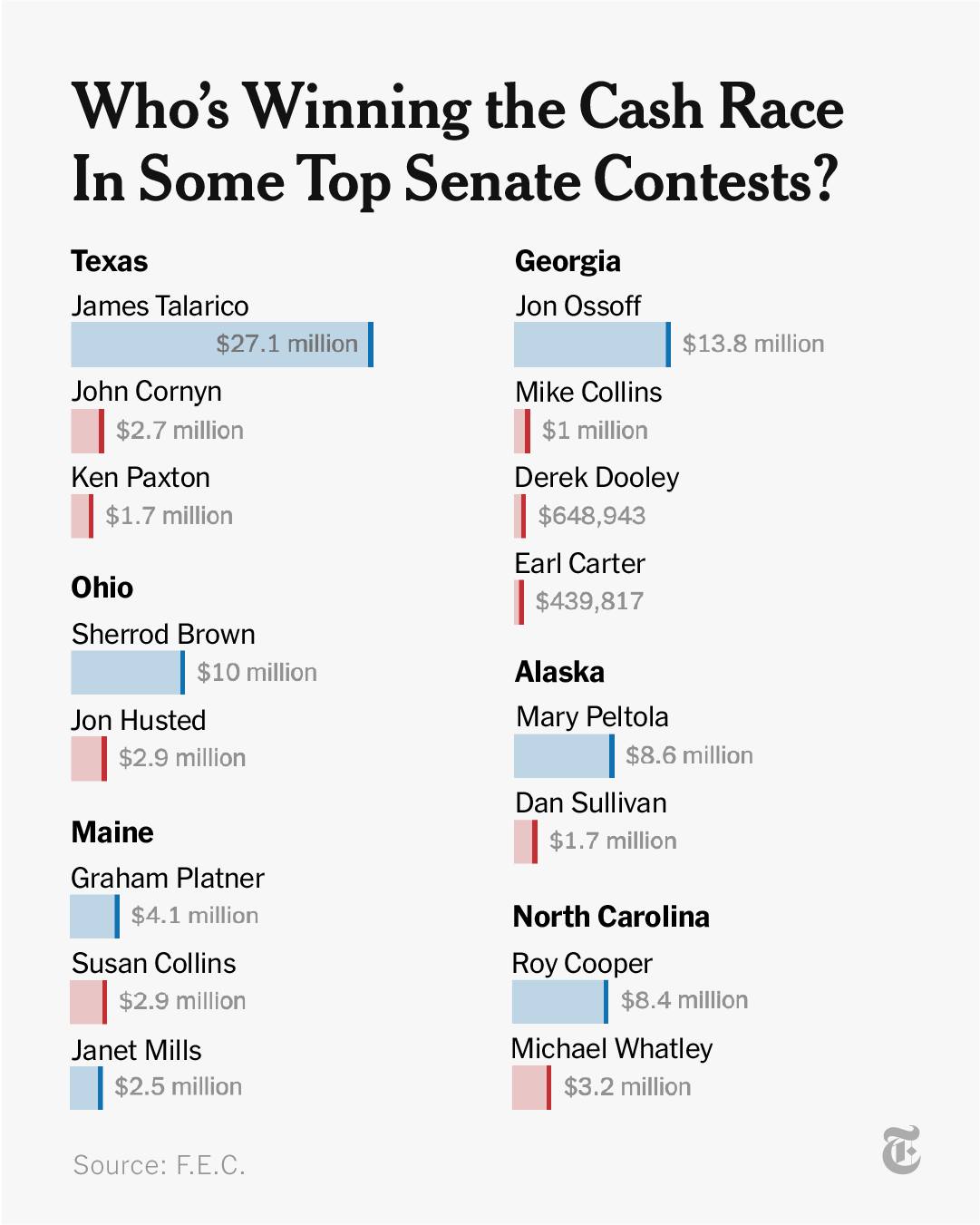The height and width of the screenshot is (1225, 980).
Task: Select the Georgia section heading
Action: tap(568, 262)
